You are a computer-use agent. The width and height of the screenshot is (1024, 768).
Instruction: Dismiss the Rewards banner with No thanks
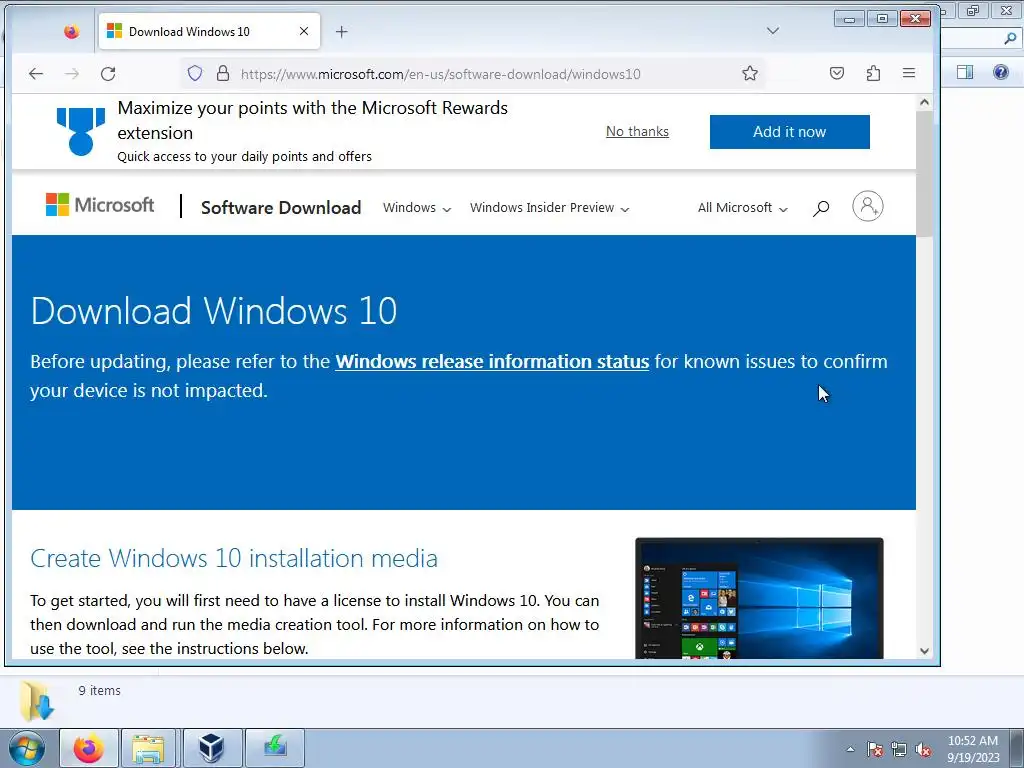point(637,131)
